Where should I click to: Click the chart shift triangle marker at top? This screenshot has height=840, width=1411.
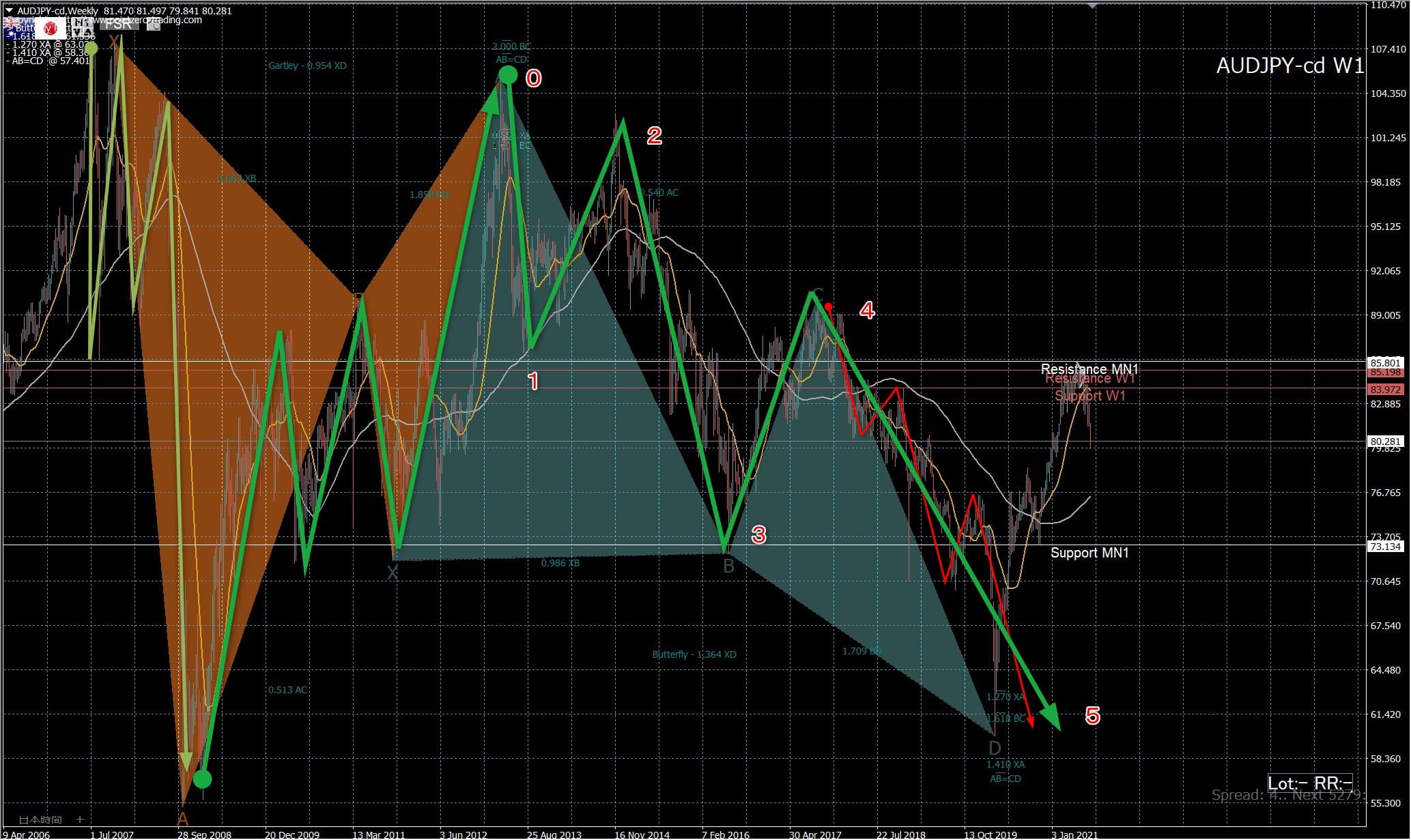[1092, 5]
